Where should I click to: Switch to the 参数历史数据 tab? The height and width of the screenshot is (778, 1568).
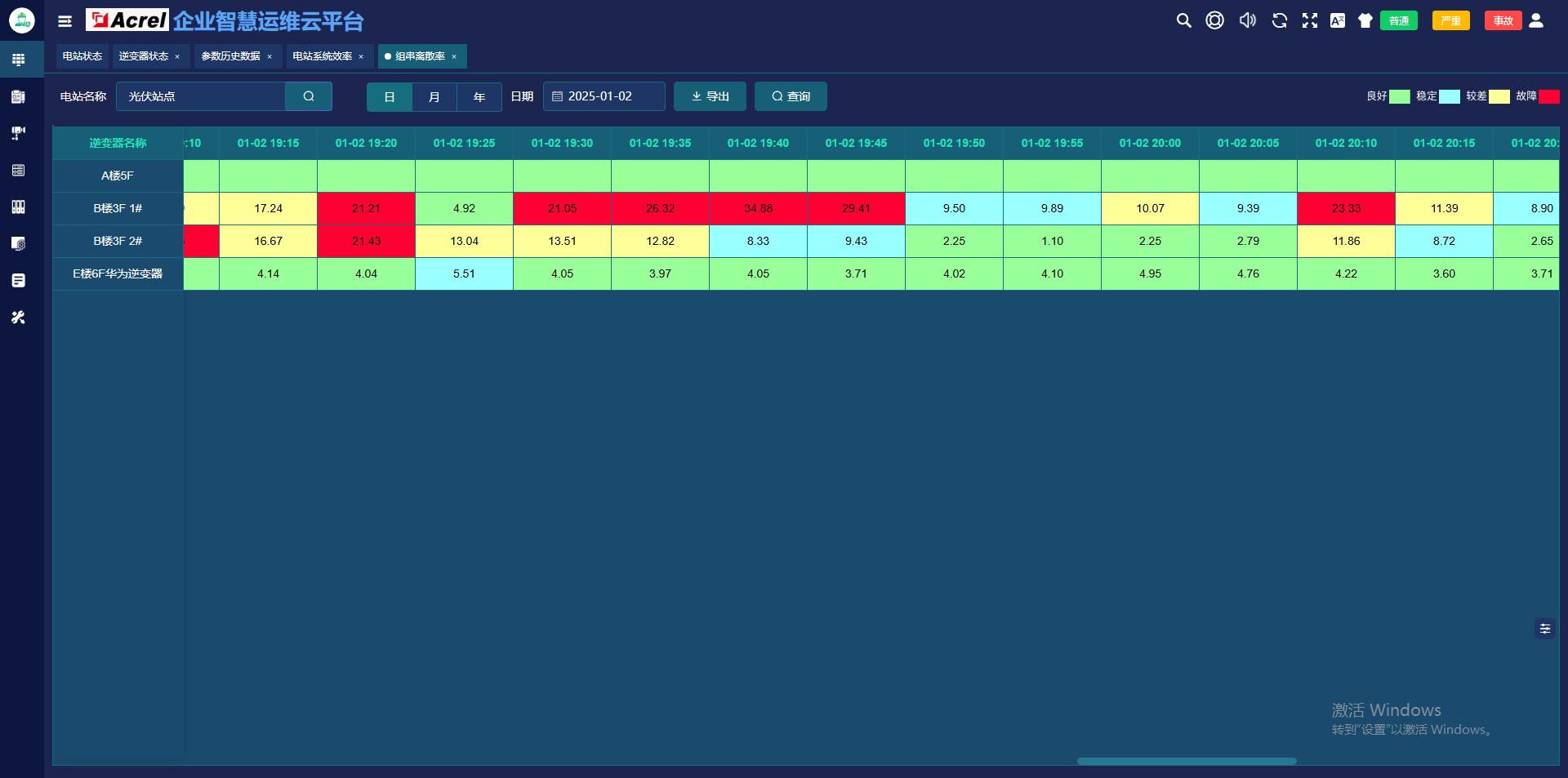pyautogui.click(x=231, y=56)
